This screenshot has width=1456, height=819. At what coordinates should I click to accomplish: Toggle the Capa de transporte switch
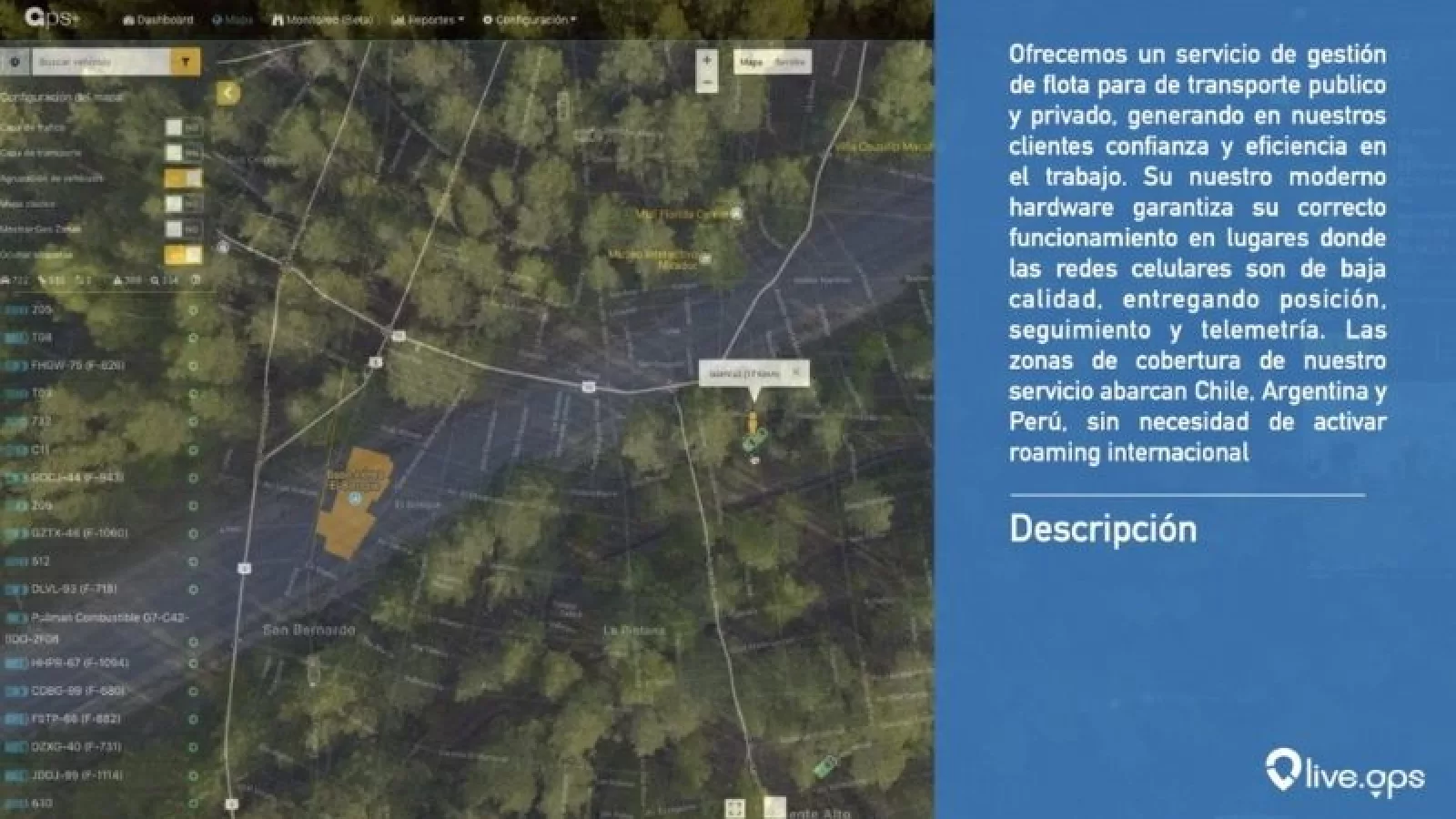[x=183, y=154]
